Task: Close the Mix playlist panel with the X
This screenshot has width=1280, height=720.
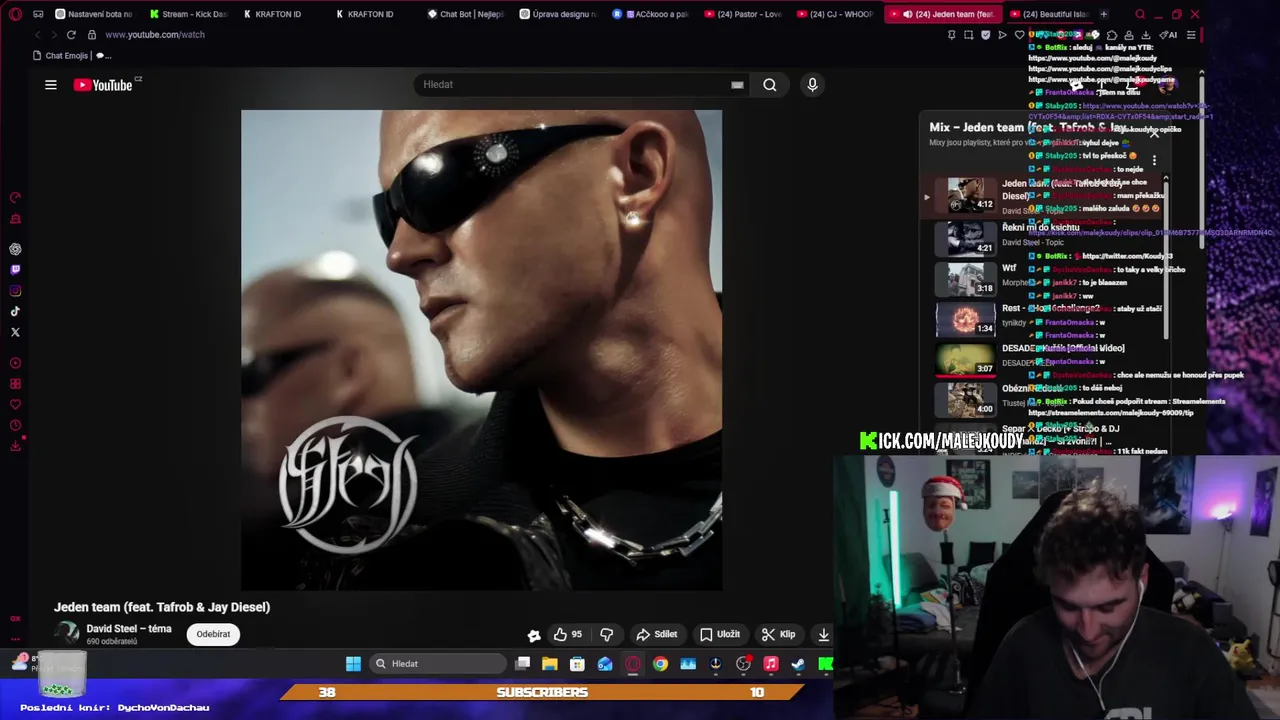Action: (x=1154, y=133)
